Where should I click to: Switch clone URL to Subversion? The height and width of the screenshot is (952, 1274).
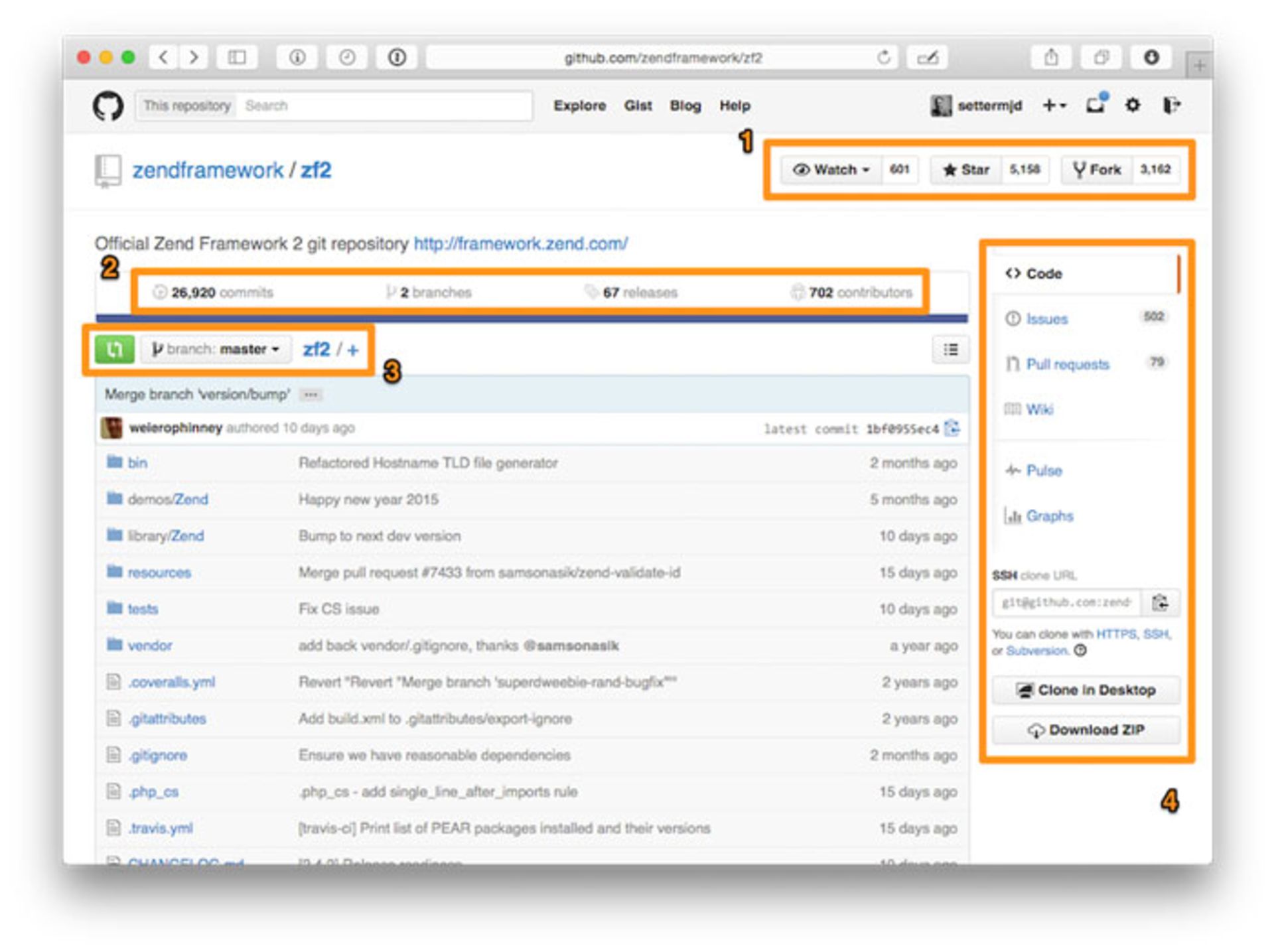tap(1037, 651)
